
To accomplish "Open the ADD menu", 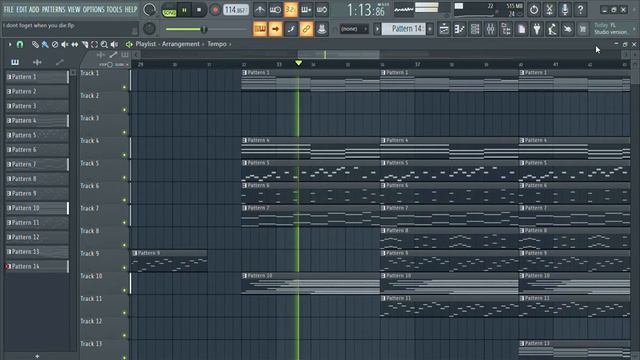I will coord(34,9).
